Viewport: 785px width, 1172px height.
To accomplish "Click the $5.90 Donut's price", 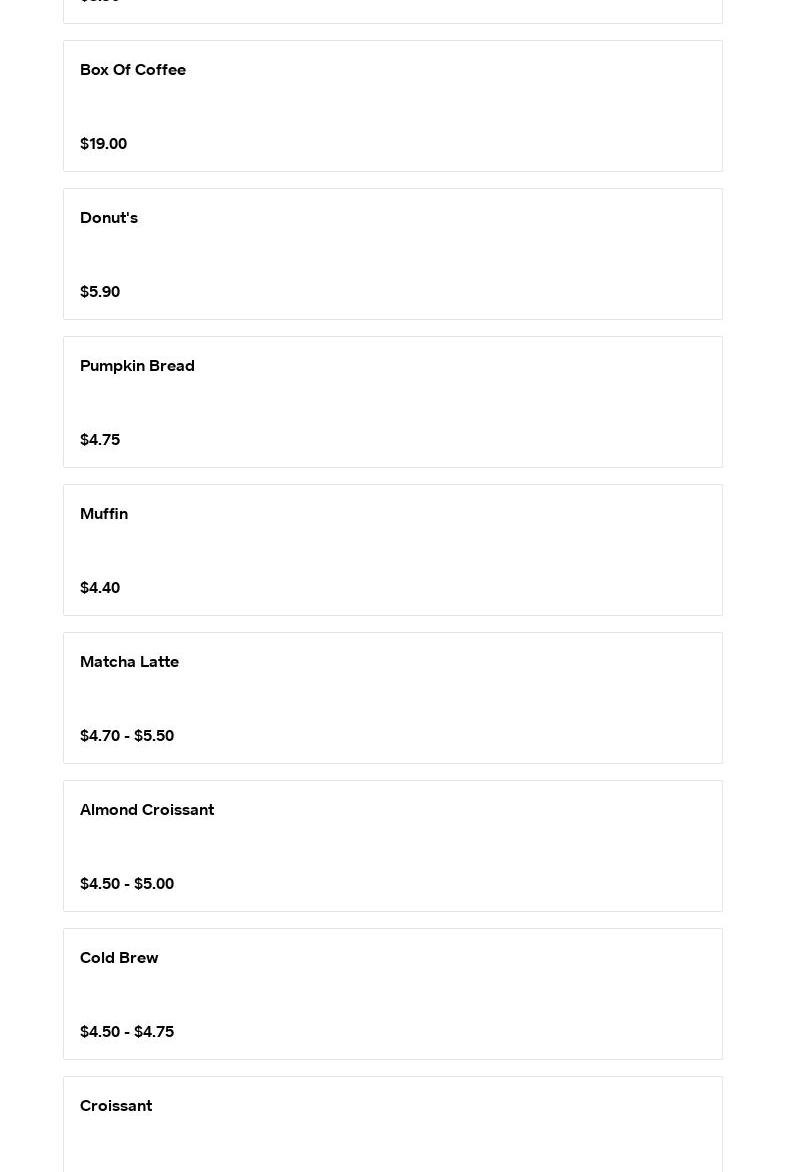I will [x=100, y=292].
